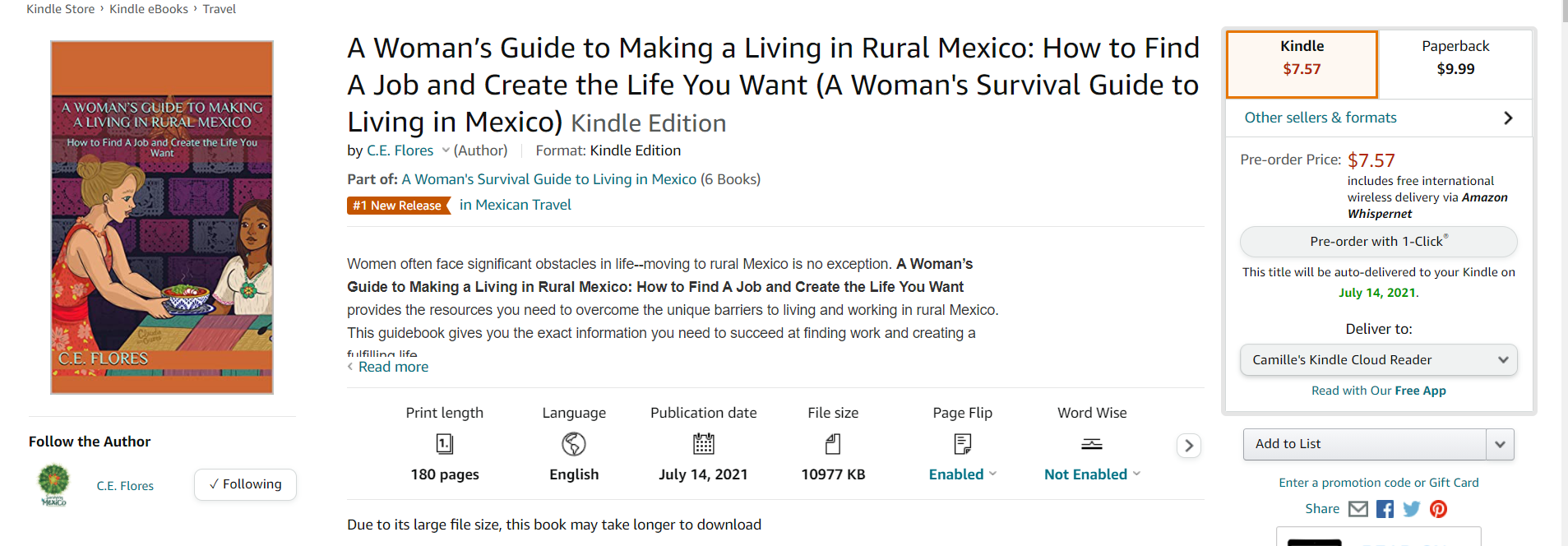Open the Deliver to device dropdown

tap(1379, 360)
